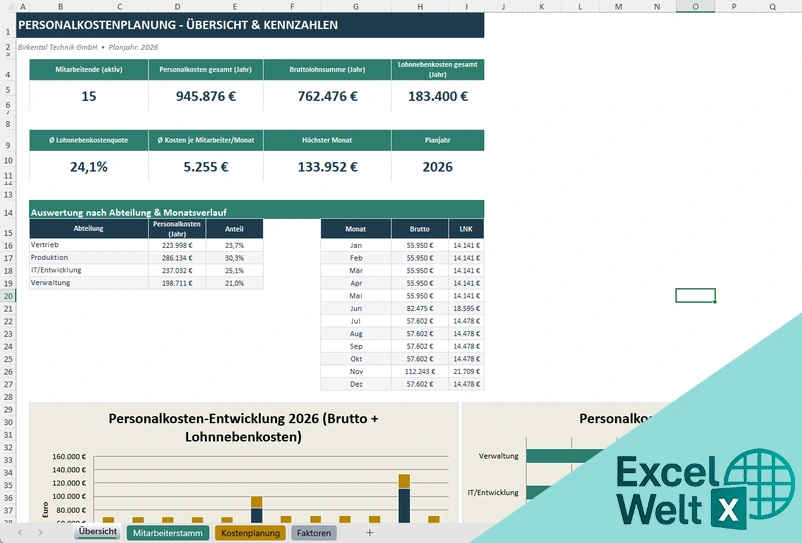This screenshot has height=543, width=802.
Task: Select the title cell Personalkostenplanung - Übersicht & Kennzahlen
Action: (x=250, y=25)
